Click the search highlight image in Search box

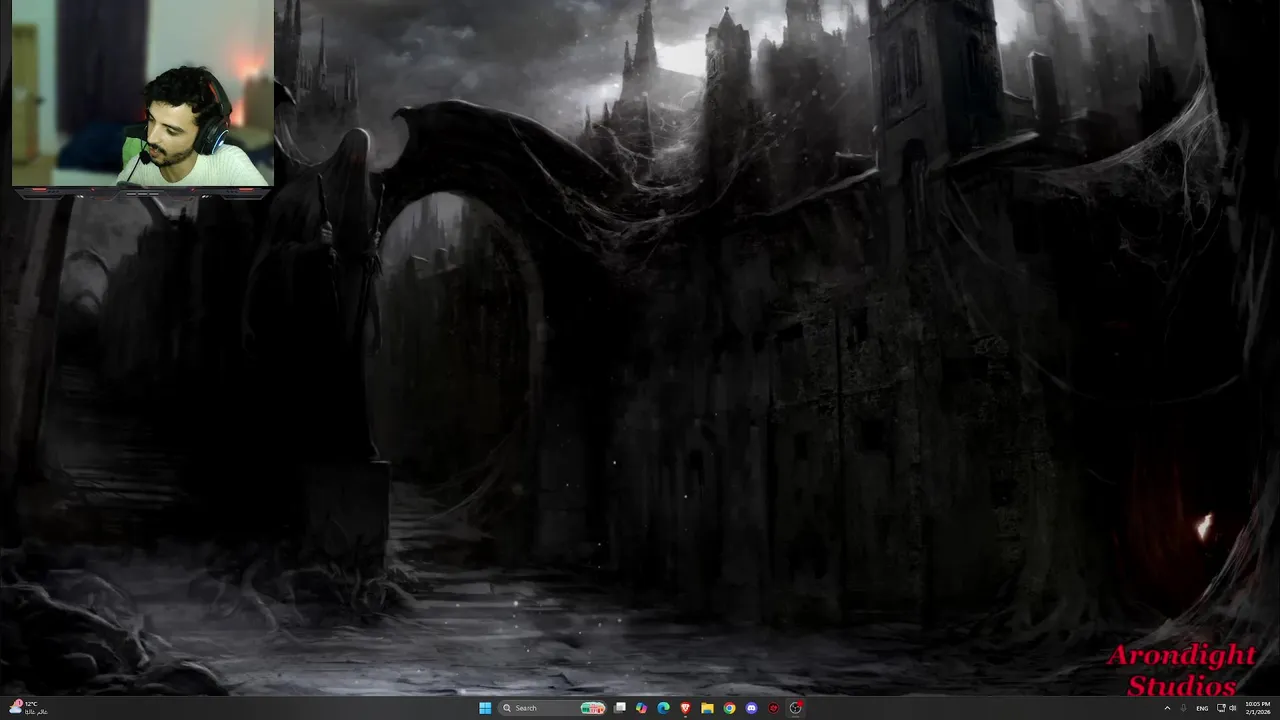pyautogui.click(x=593, y=708)
